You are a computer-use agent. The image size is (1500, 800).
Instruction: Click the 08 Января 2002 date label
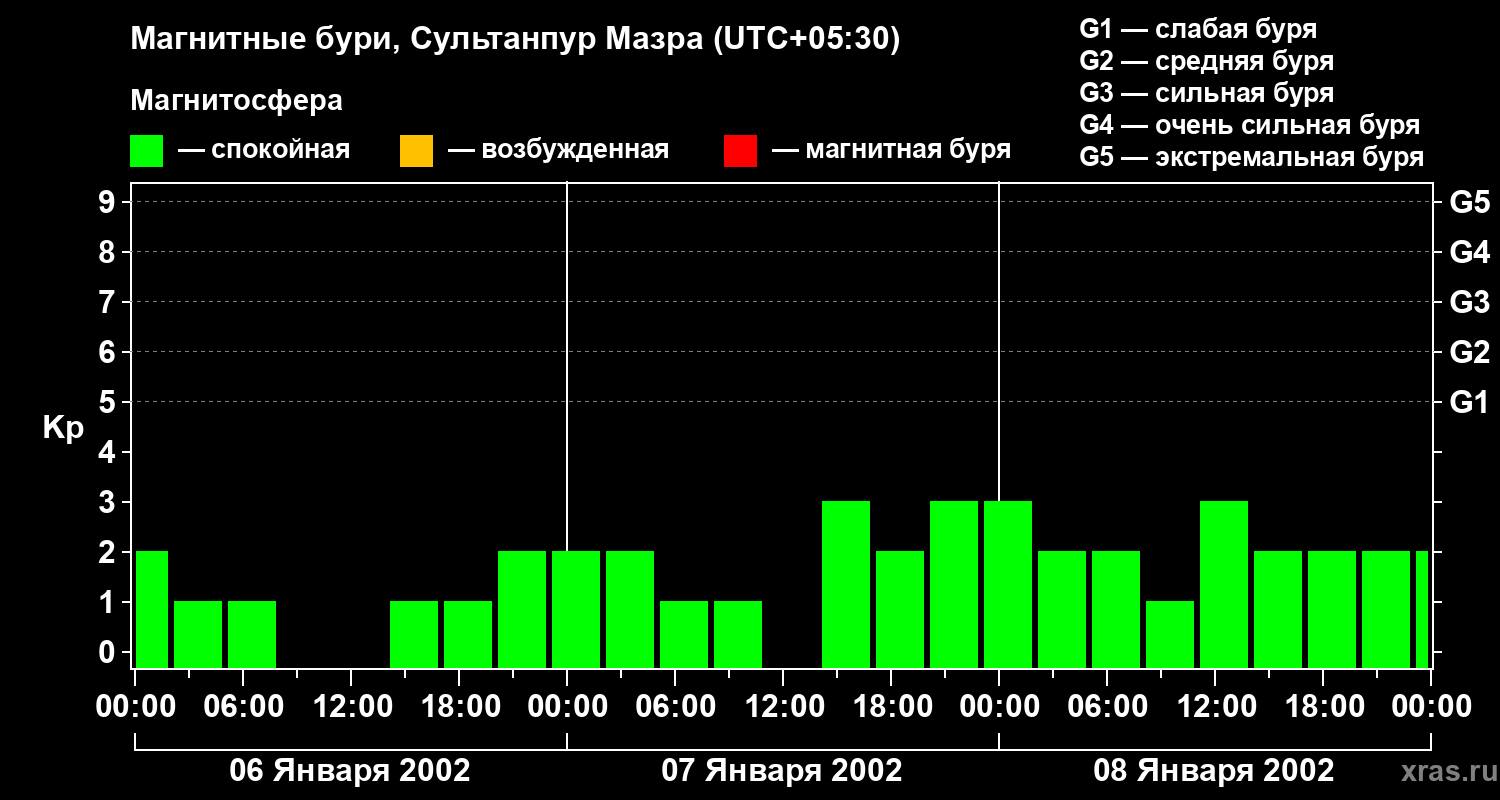[1214, 770]
